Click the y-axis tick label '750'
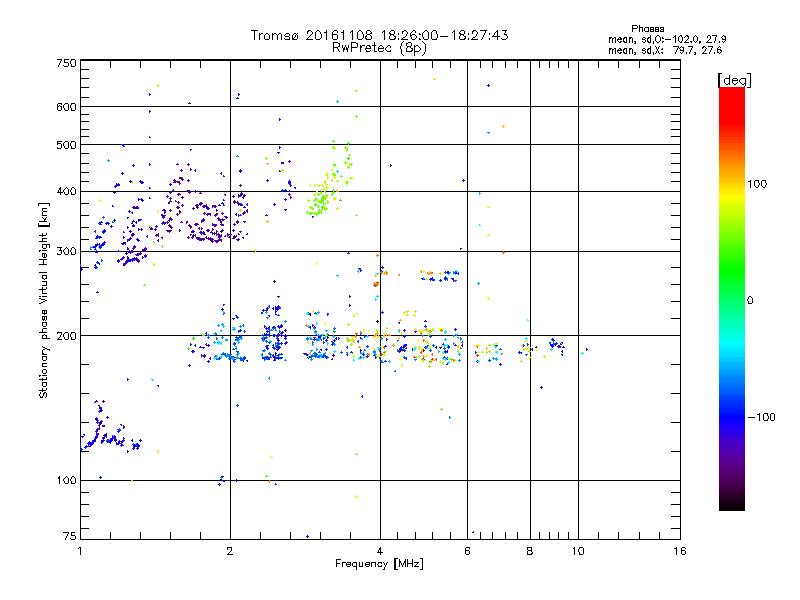This screenshot has height=600, width=800. (x=66, y=63)
